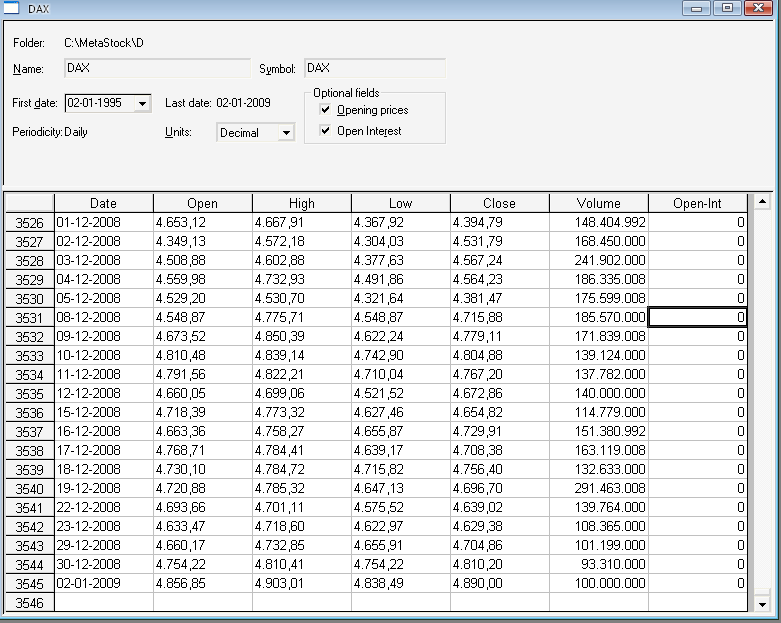This screenshot has height=623, width=781.
Task: Minimize the DAX window
Action: tap(696, 8)
